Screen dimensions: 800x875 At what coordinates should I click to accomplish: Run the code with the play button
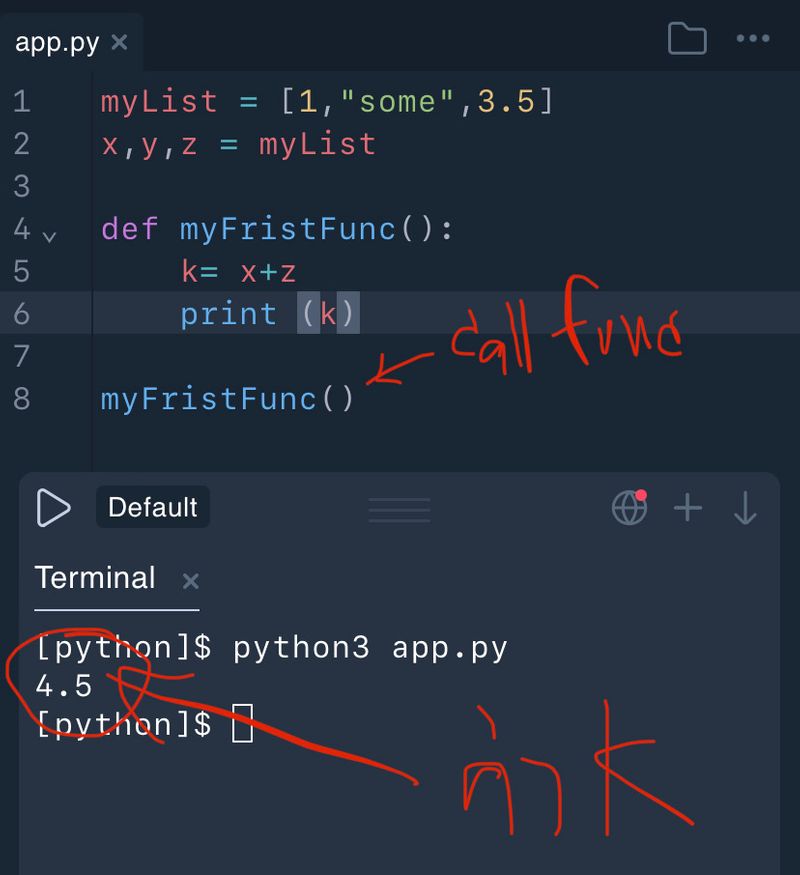tap(53, 508)
